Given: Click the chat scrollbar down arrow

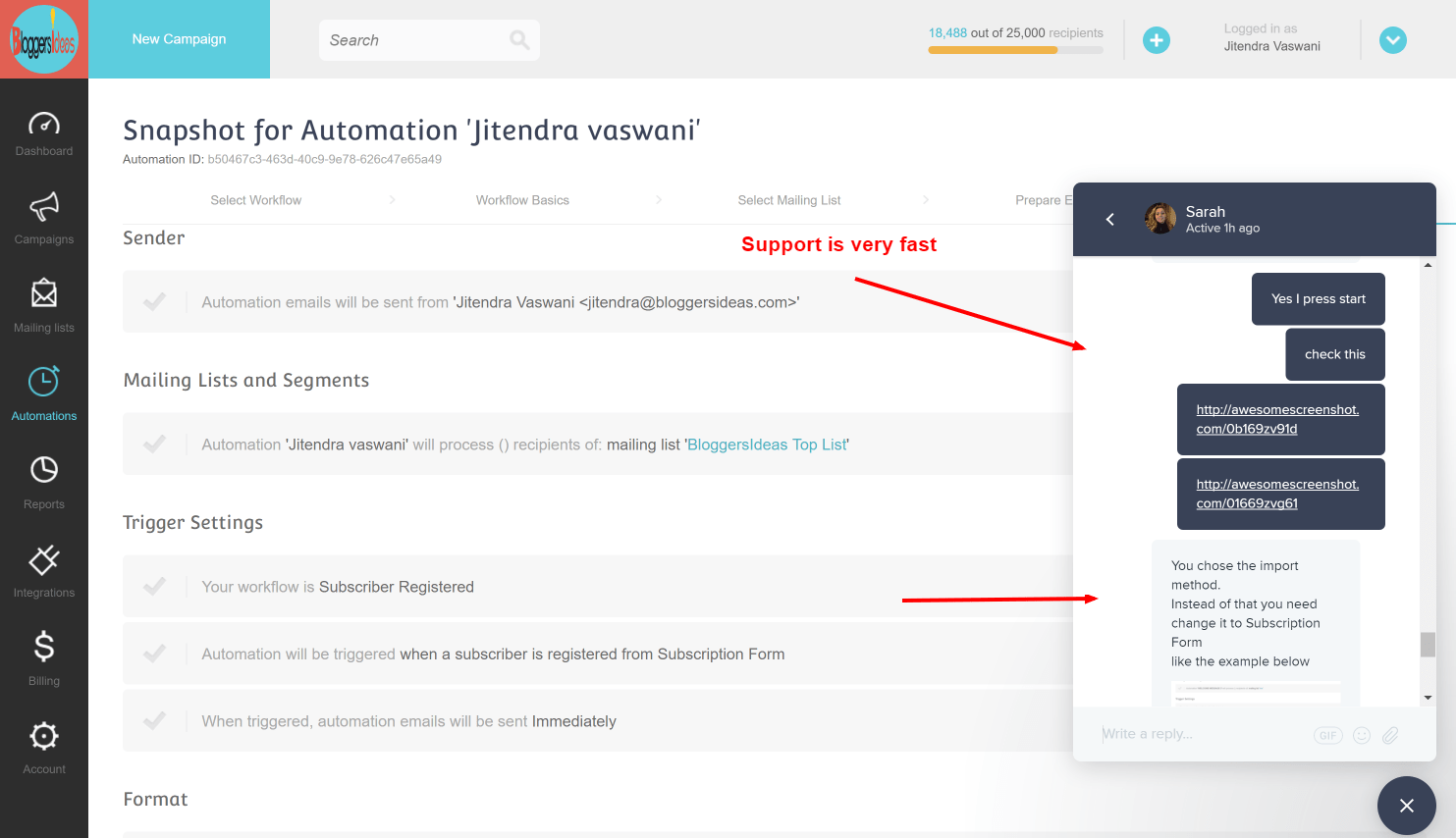Looking at the screenshot, I should coord(1428,698).
